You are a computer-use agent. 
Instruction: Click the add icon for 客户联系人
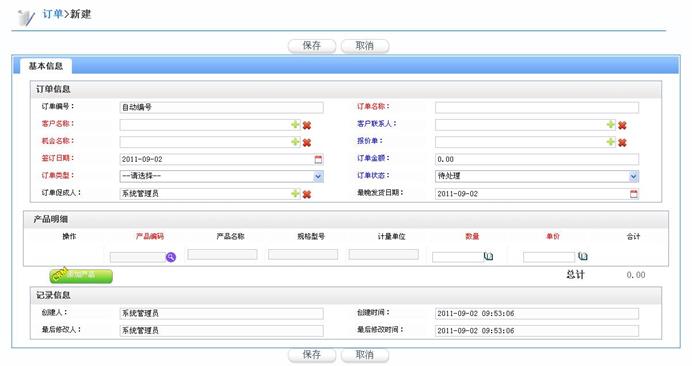(611, 125)
